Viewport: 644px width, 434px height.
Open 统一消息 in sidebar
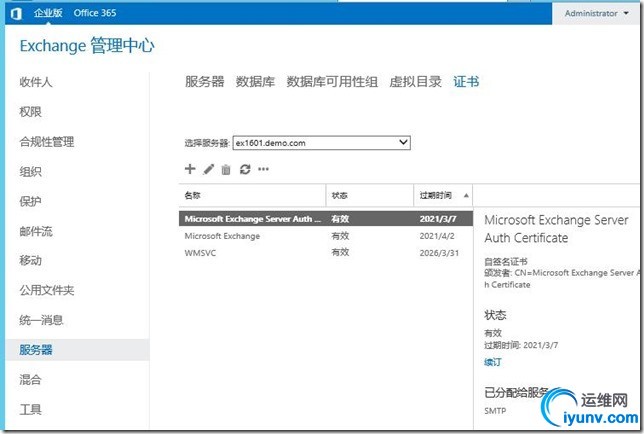41,320
